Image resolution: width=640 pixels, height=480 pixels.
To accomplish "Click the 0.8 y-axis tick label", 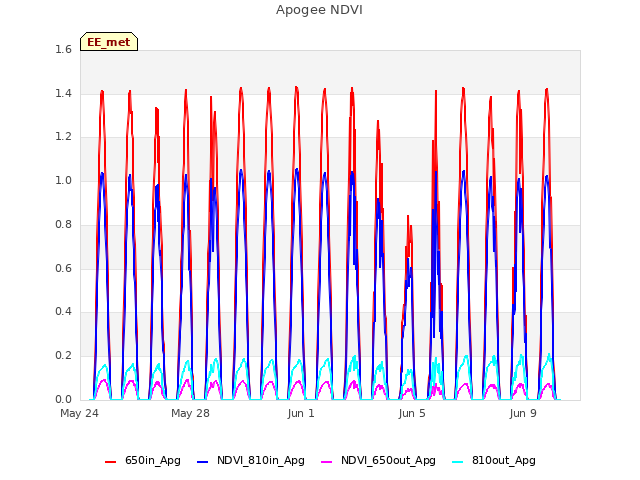I will (x=63, y=224).
